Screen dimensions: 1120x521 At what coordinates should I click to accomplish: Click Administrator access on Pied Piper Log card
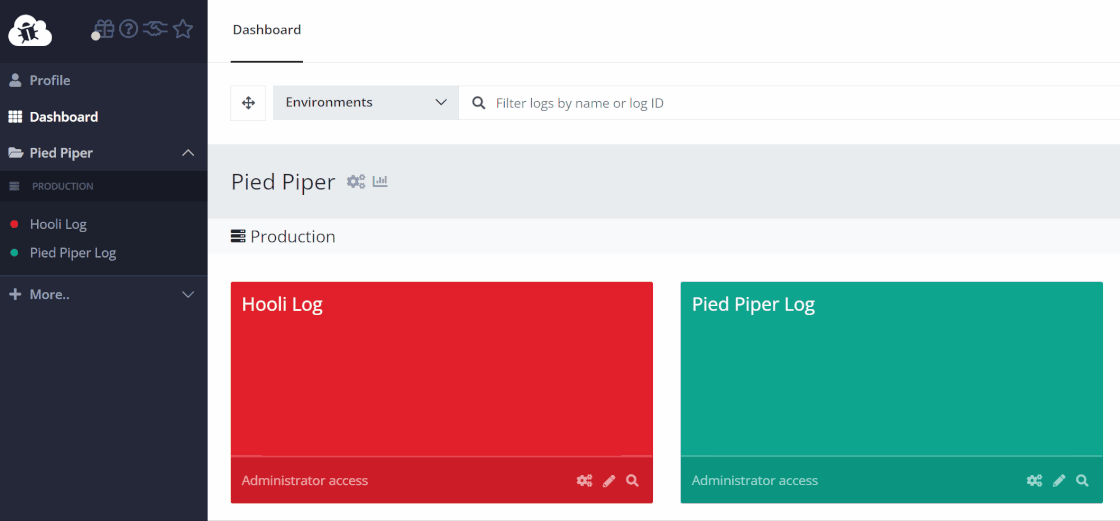[755, 480]
